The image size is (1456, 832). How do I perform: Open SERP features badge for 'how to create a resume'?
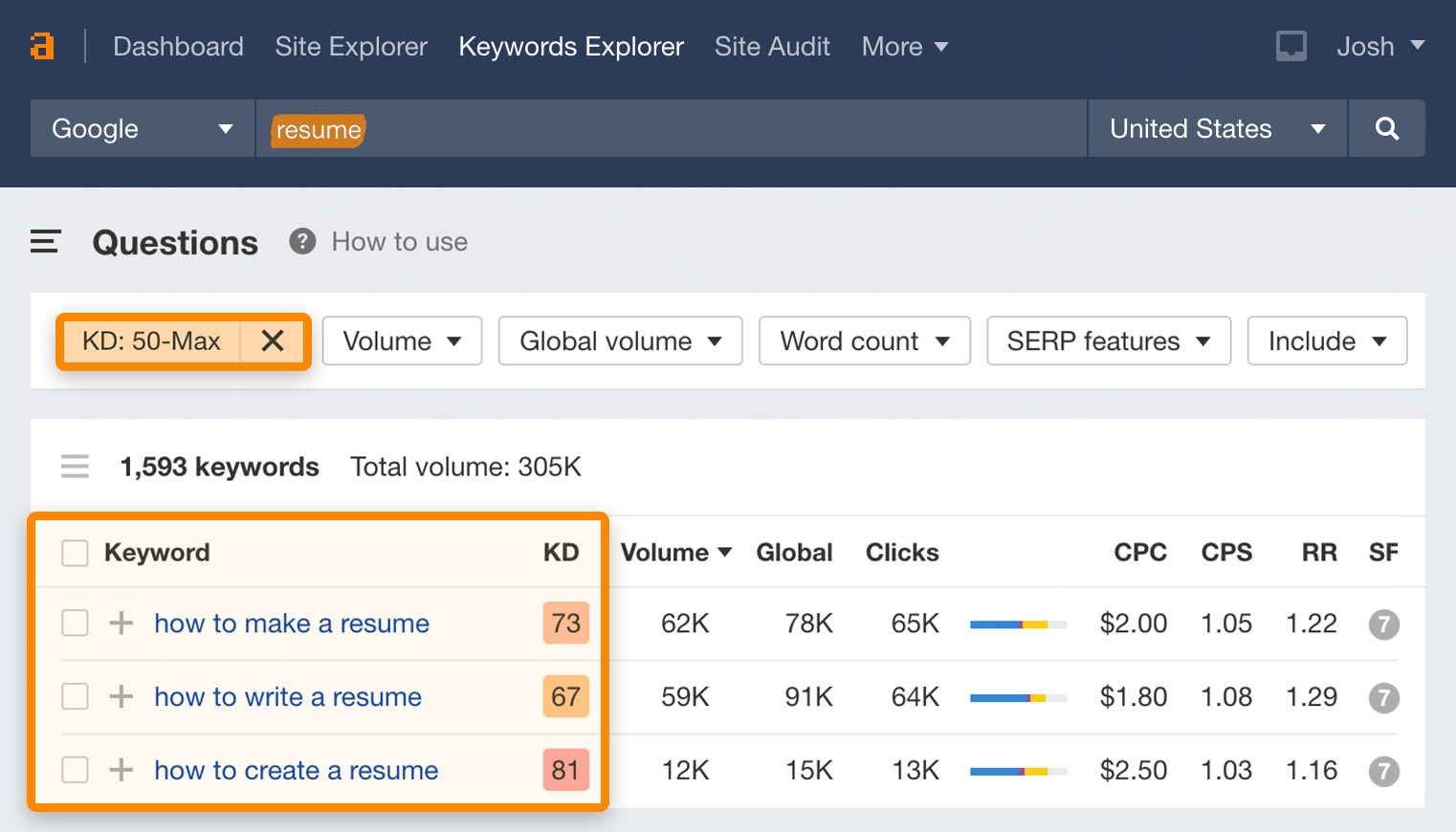click(1383, 771)
